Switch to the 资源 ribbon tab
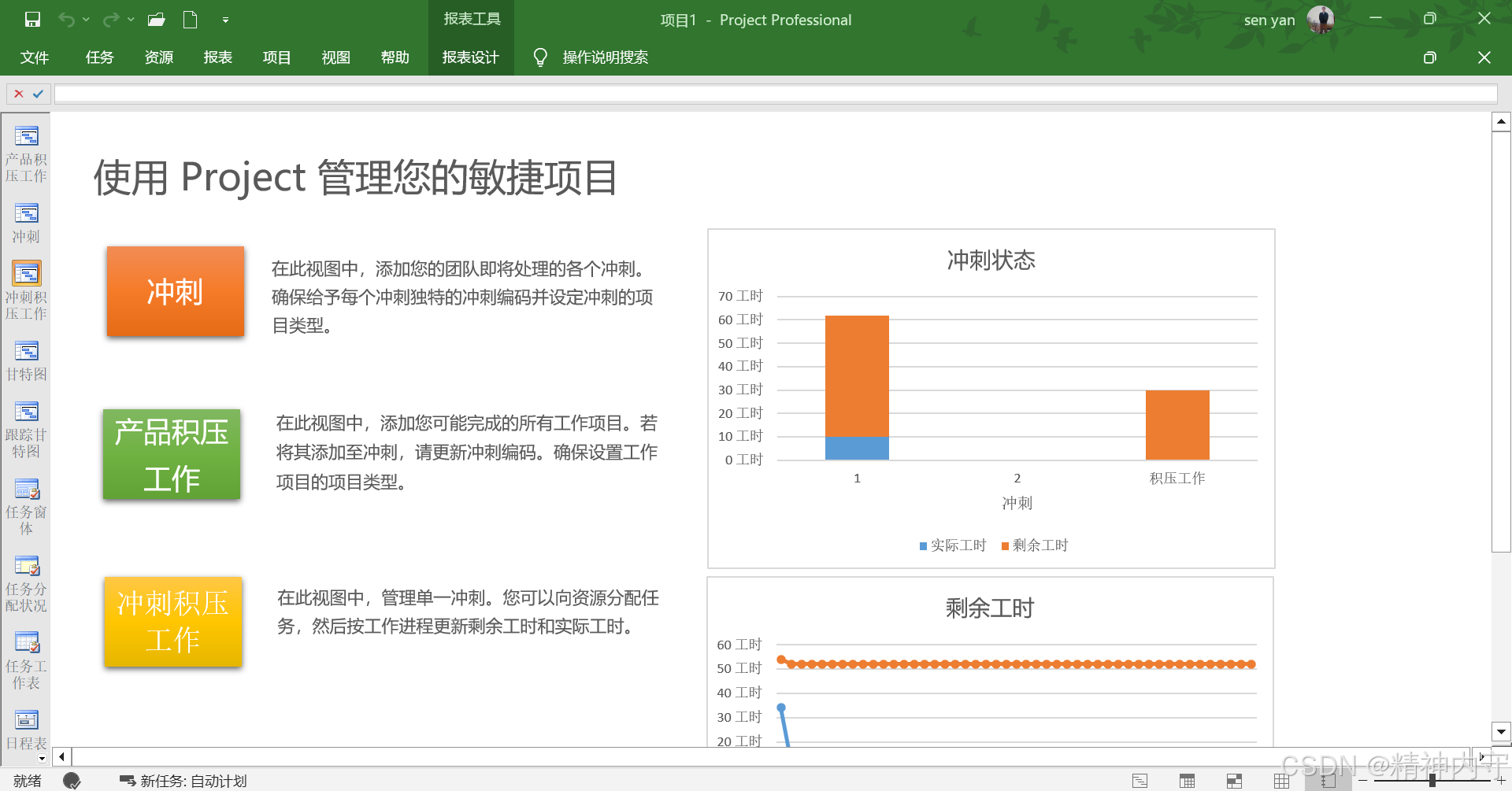This screenshot has height=791, width=1512. [x=159, y=57]
